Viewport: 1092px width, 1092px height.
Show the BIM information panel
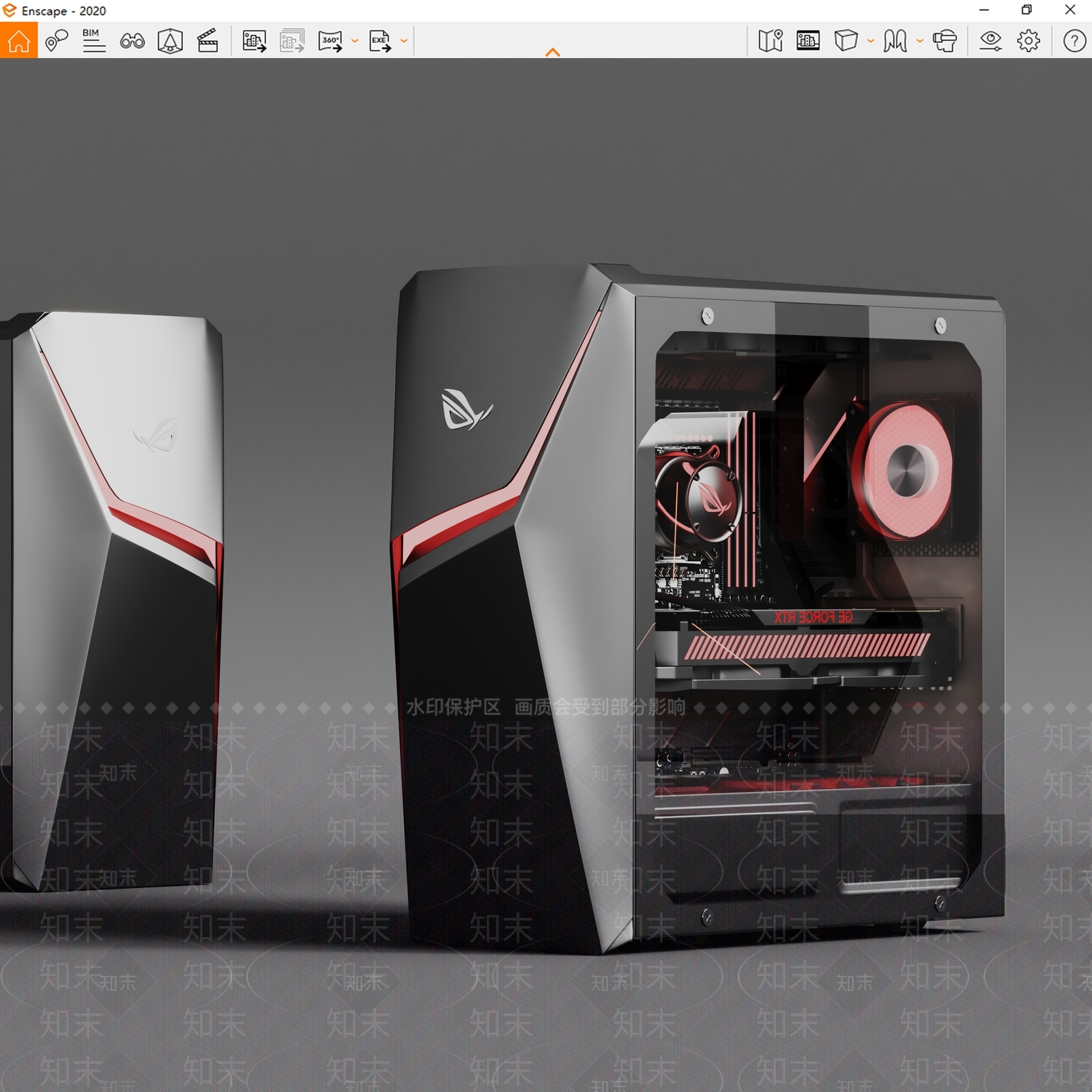94,41
